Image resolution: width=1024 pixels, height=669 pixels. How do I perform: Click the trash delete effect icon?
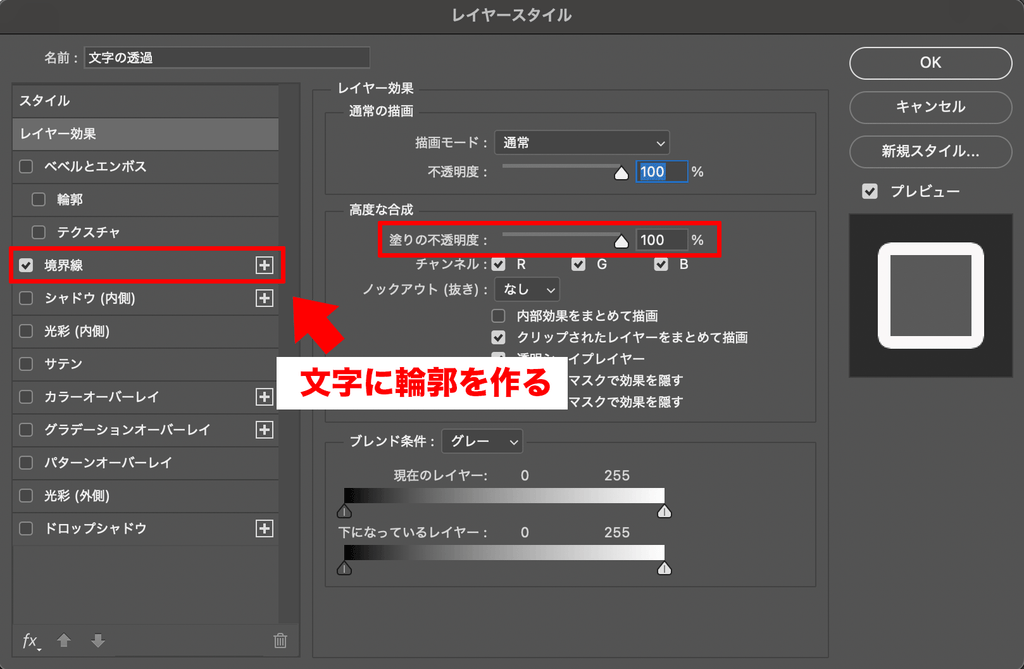(x=280, y=641)
